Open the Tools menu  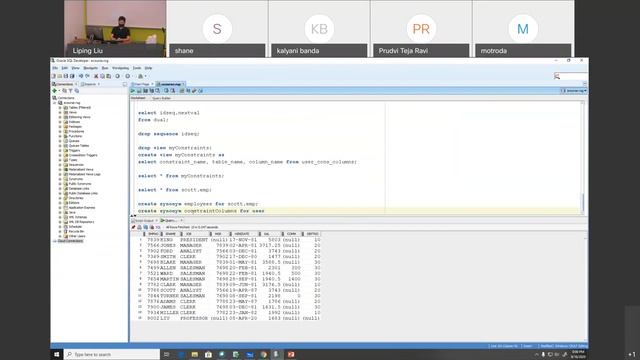[x=137, y=68]
